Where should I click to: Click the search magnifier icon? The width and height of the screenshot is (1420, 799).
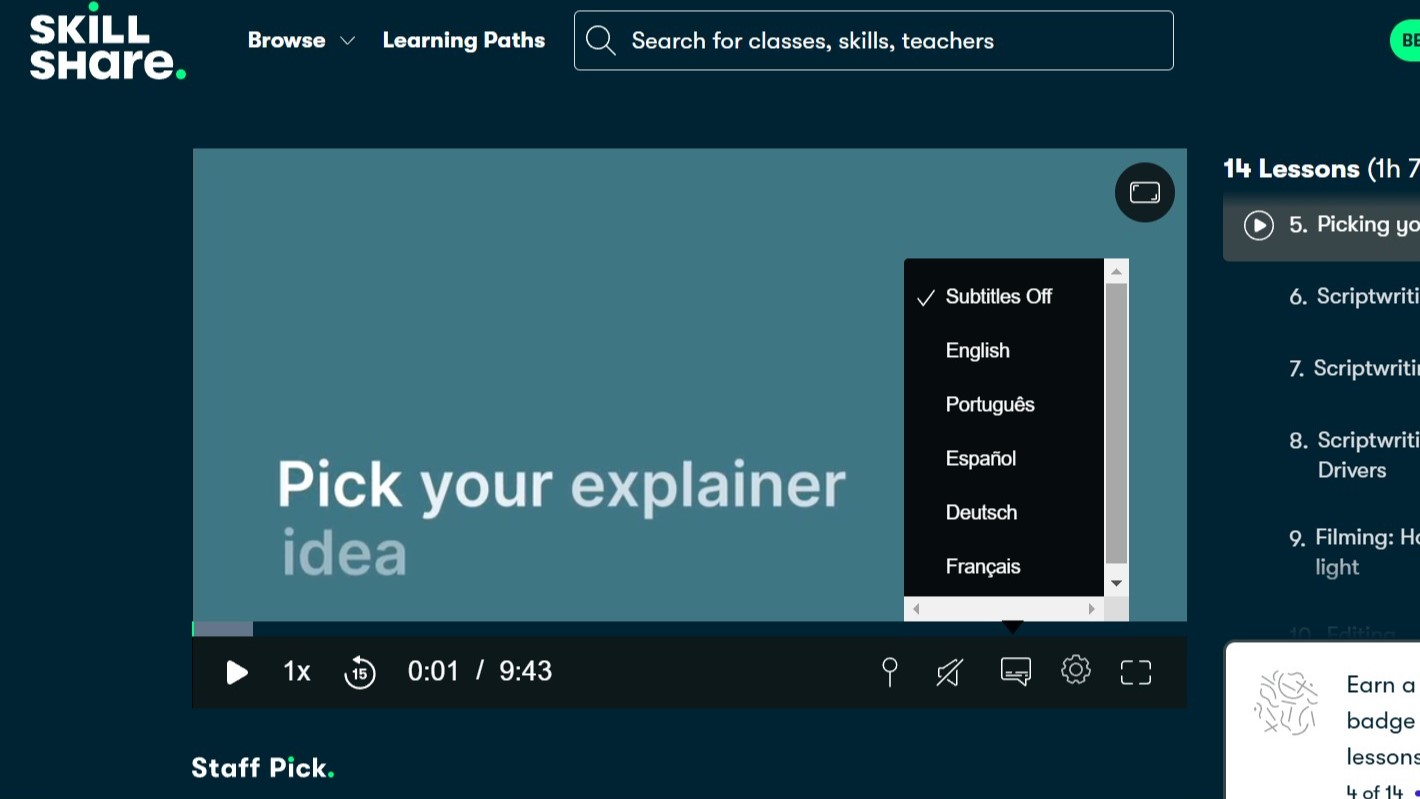601,41
